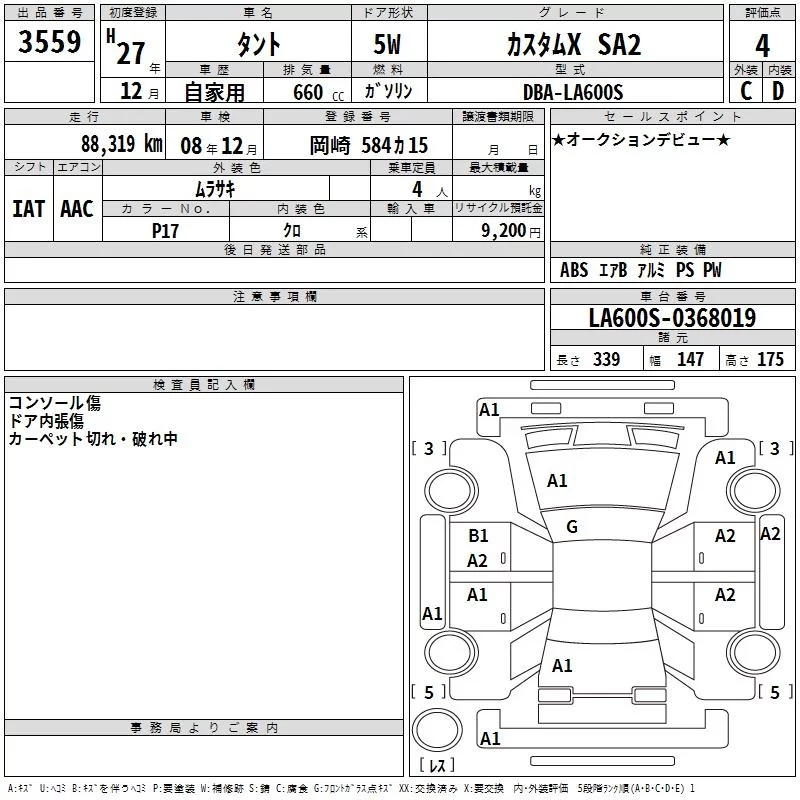This screenshot has width=800, height=800.
Task: Click the B1 damage mark on the diagram
Action: tap(478, 536)
